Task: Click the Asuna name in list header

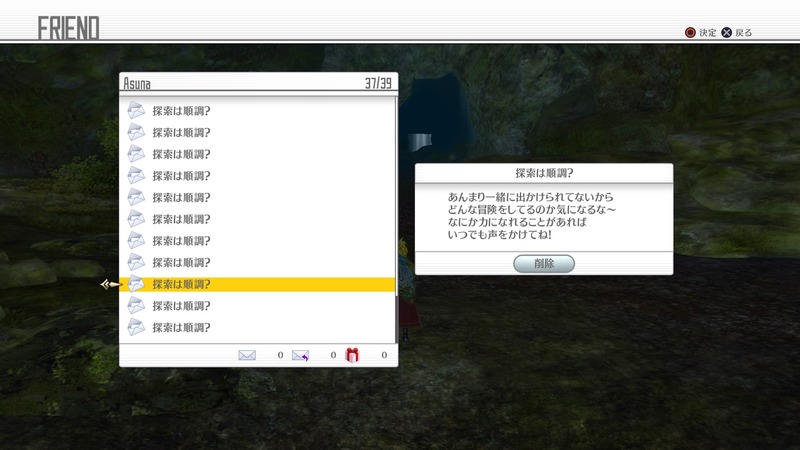Action: (x=137, y=83)
